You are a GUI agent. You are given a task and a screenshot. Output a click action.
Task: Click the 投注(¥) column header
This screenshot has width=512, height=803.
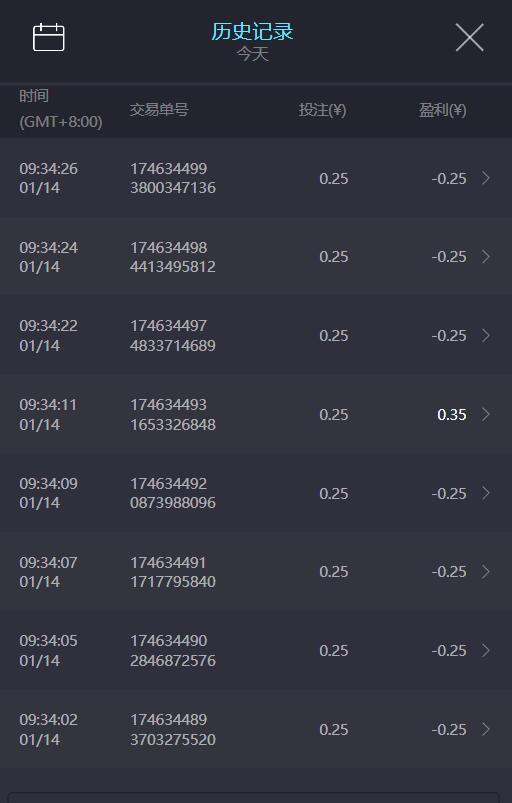pos(322,110)
